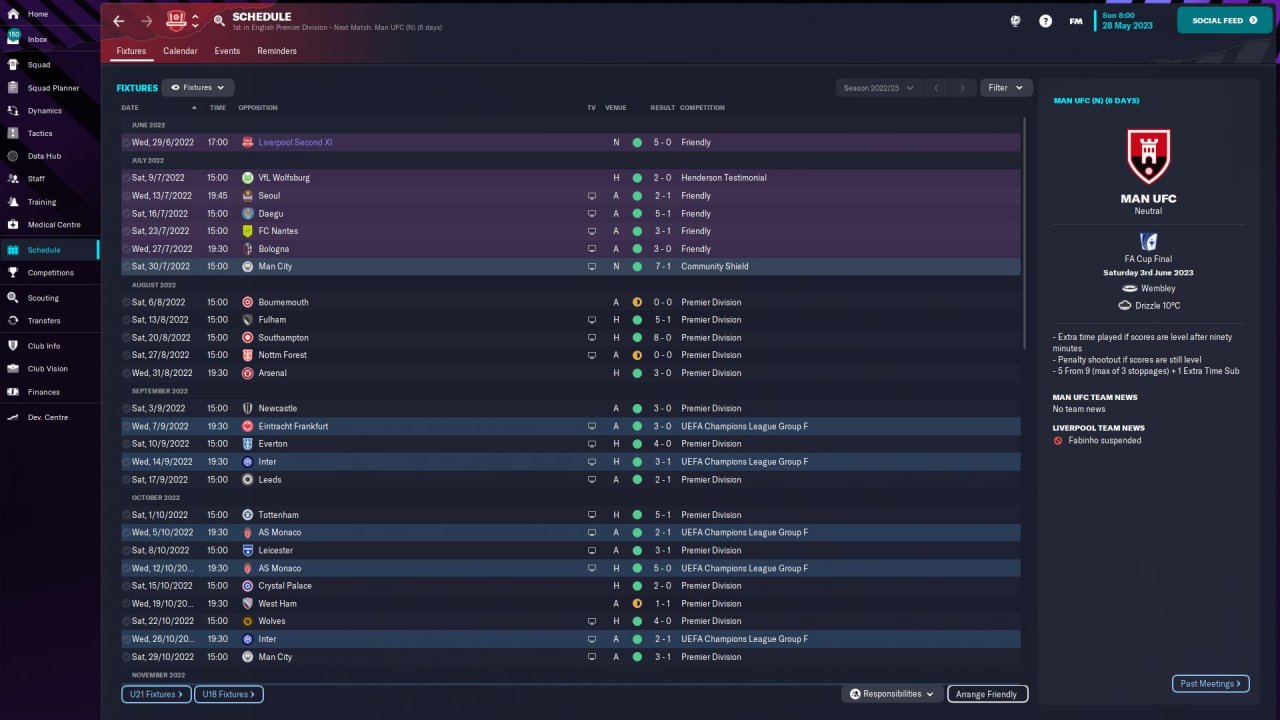Click the date display 28 May 2023
Screen dimensions: 1280x720
(x=1127, y=26)
